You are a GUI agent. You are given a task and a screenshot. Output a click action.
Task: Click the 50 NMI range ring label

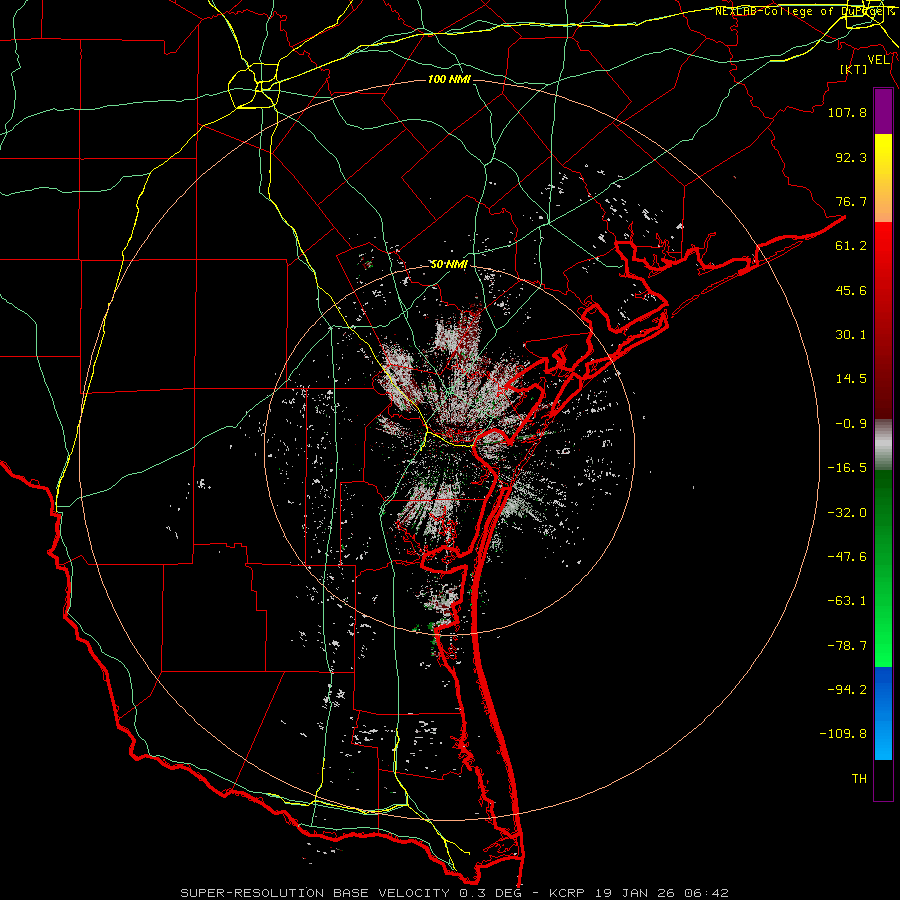tap(449, 265)
